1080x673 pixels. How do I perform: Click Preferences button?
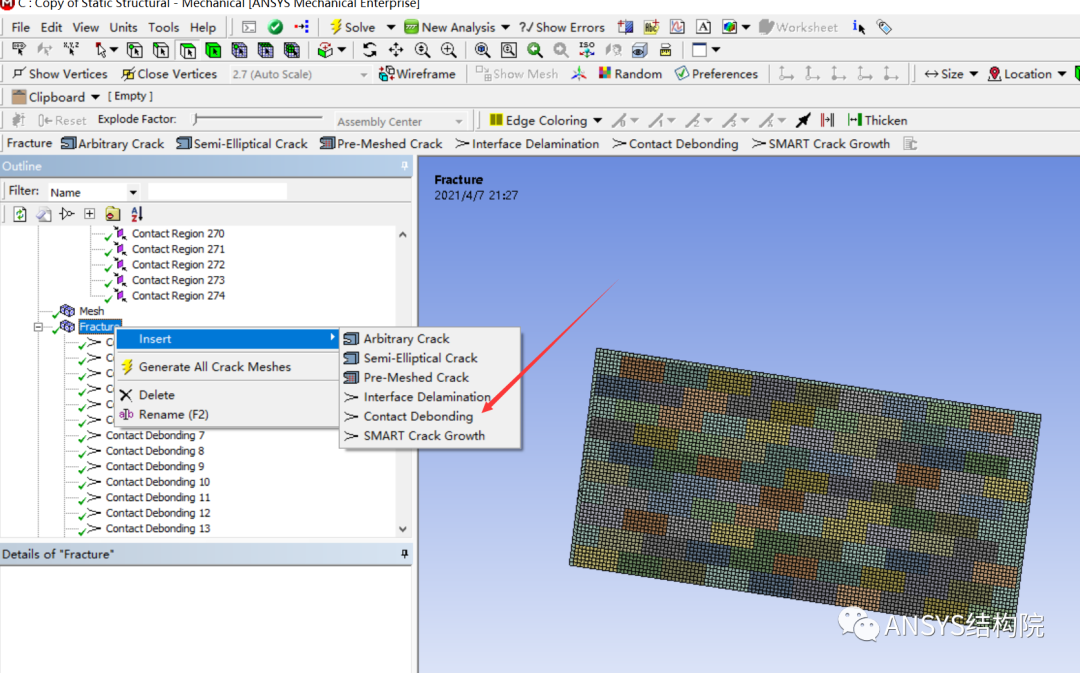coord(716,74)
